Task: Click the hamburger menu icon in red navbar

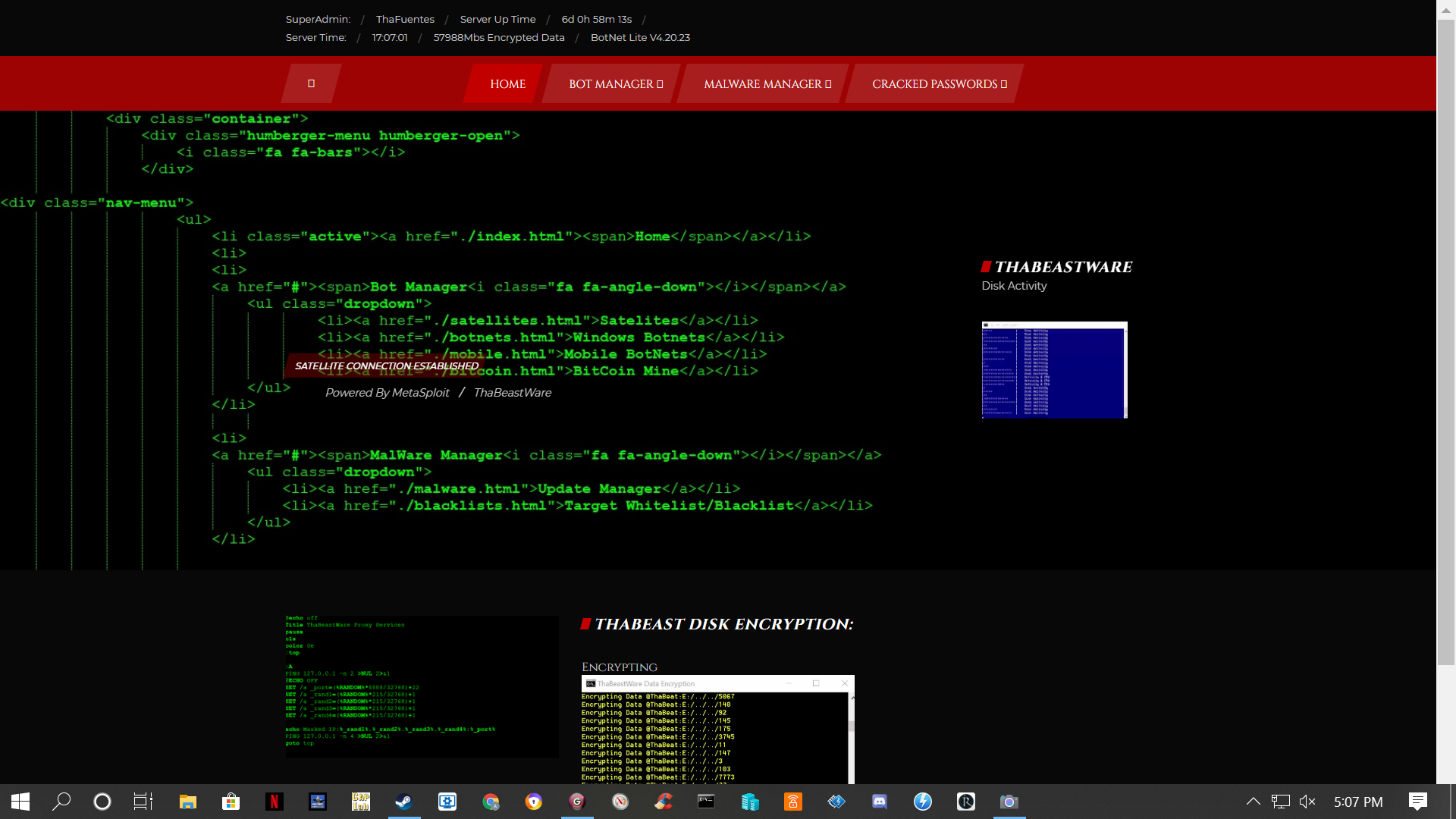Action: (x=311, y=83)
